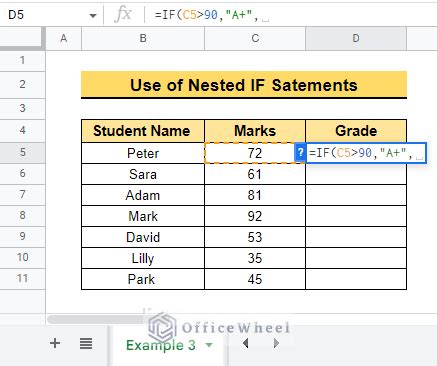Select row 9 header

coord(22,236)
